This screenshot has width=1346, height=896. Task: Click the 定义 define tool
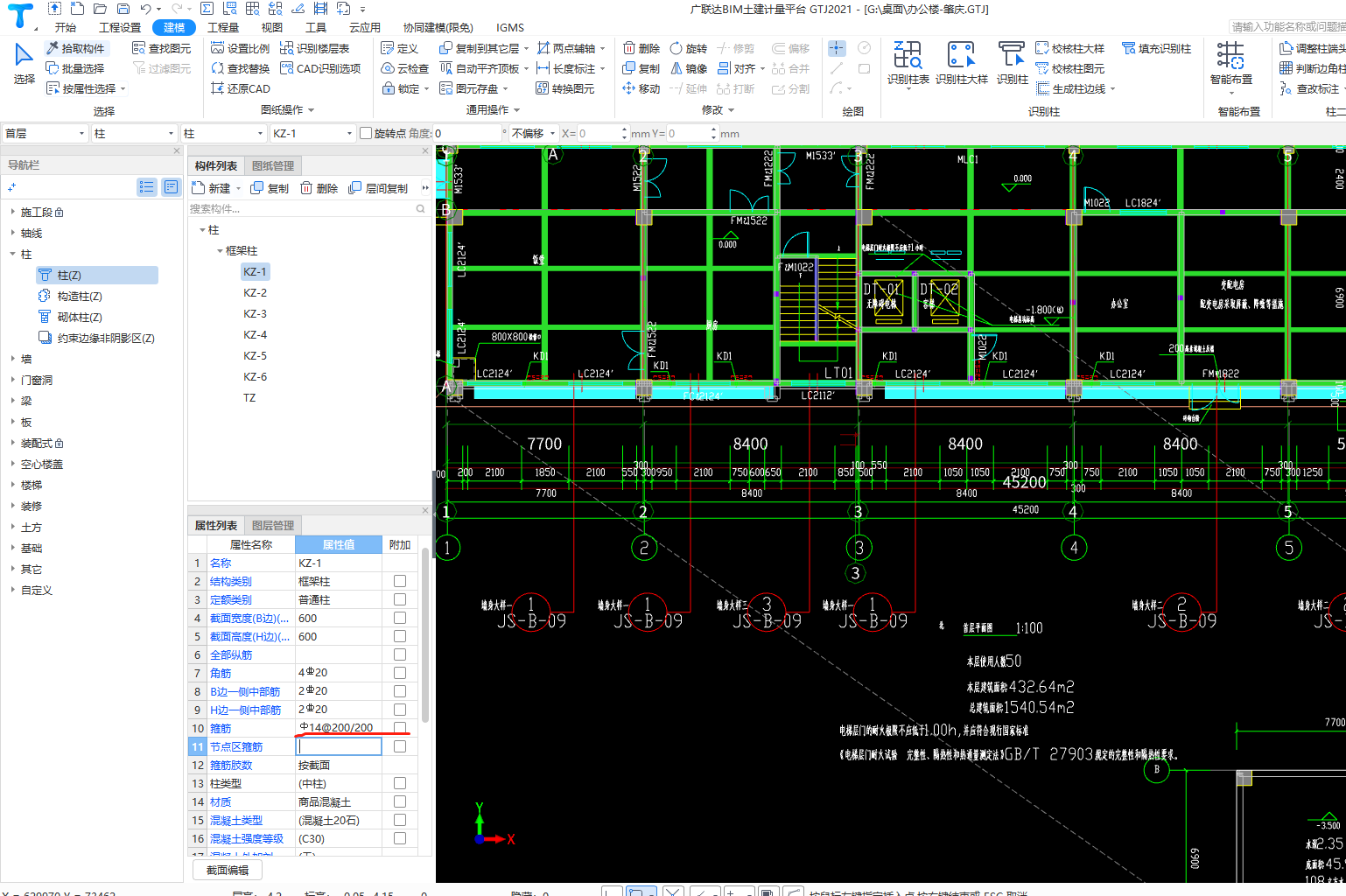coord(400,48)
